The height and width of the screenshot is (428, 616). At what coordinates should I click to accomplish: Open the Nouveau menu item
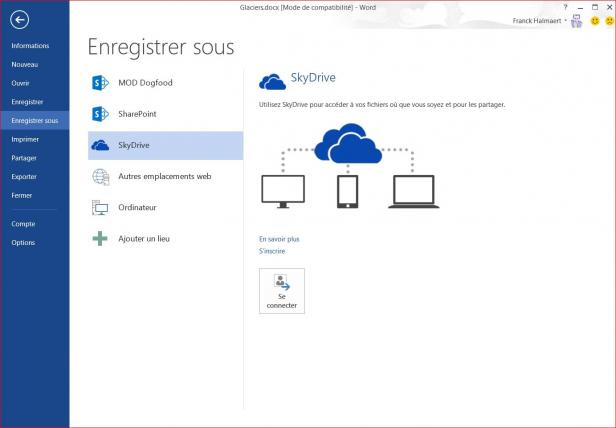pyautogui.click(x=25, y=64)
